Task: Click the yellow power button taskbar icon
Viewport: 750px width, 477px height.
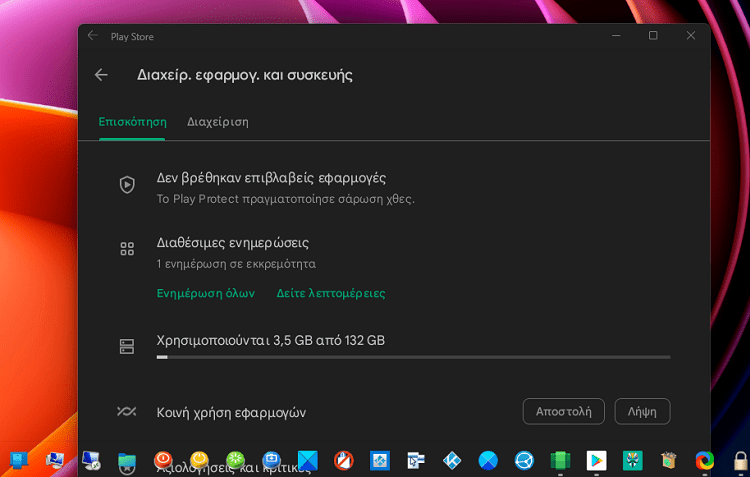Action: point(199,460)
